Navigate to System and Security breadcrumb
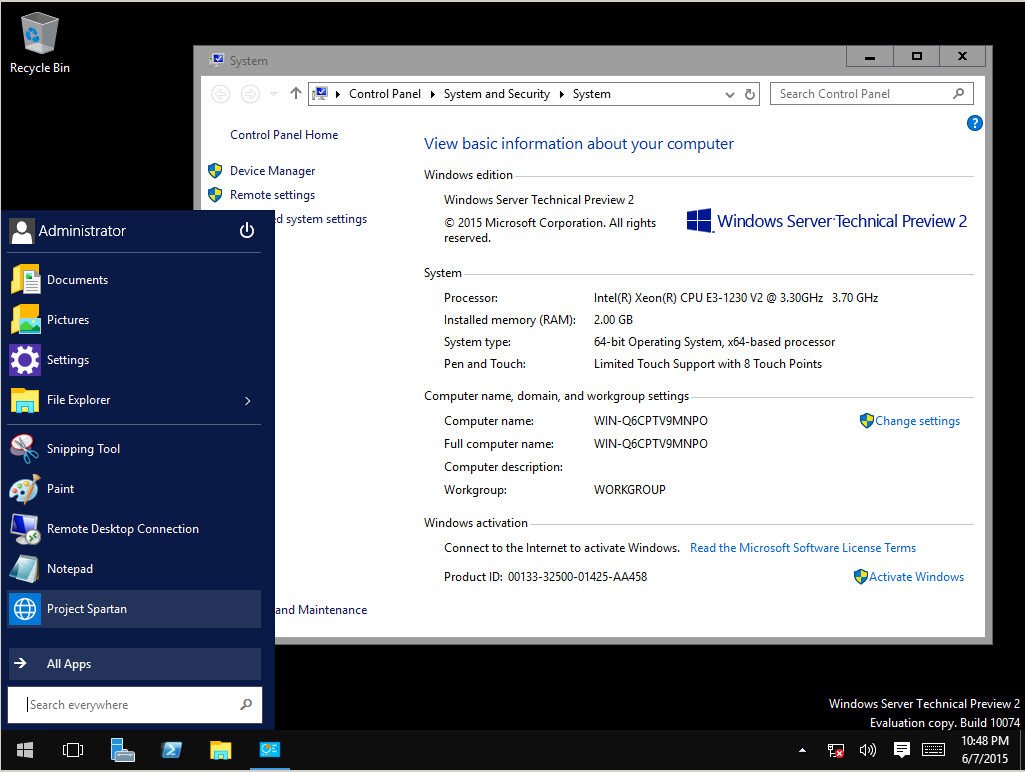1025x772 pixels. tap(496, 93)
